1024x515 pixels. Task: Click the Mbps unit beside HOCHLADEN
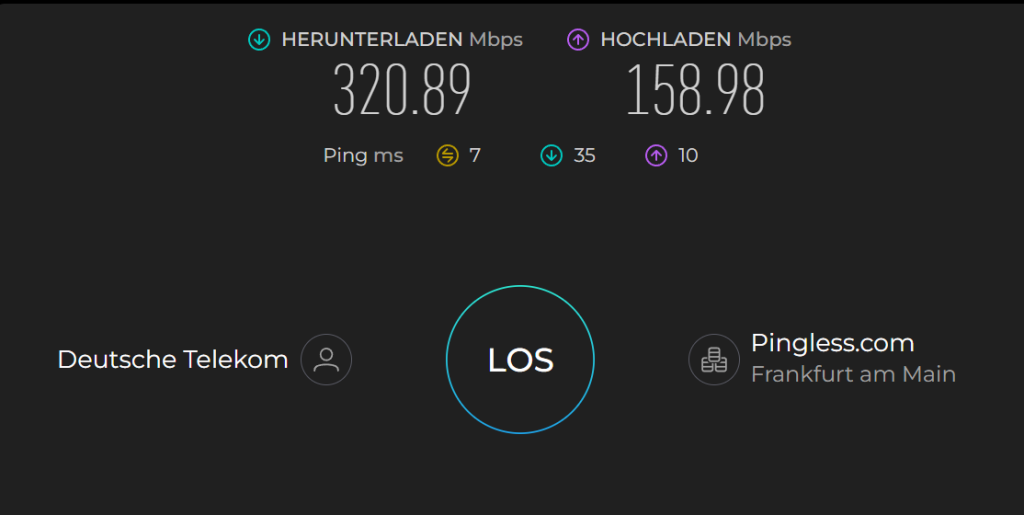tap(764, 40)
